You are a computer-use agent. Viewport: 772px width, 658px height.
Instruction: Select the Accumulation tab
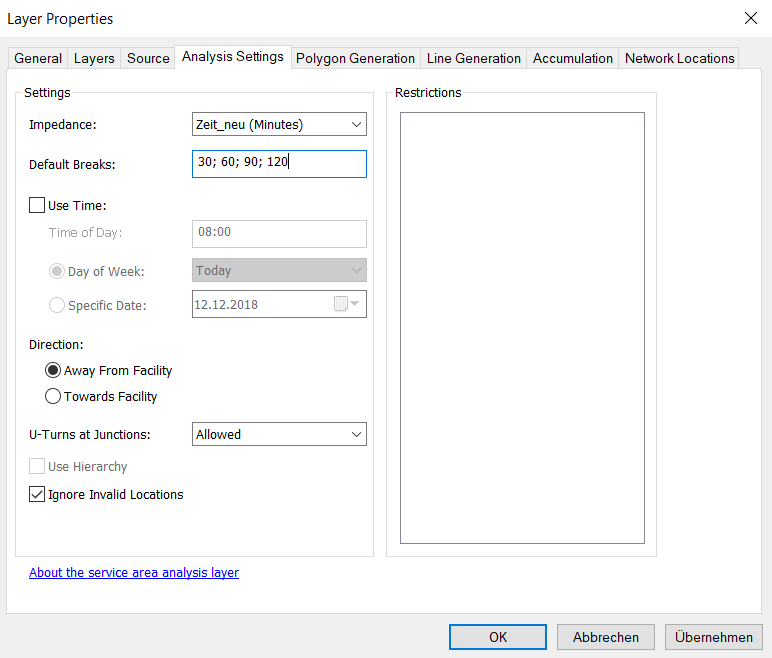click(573, 58)
